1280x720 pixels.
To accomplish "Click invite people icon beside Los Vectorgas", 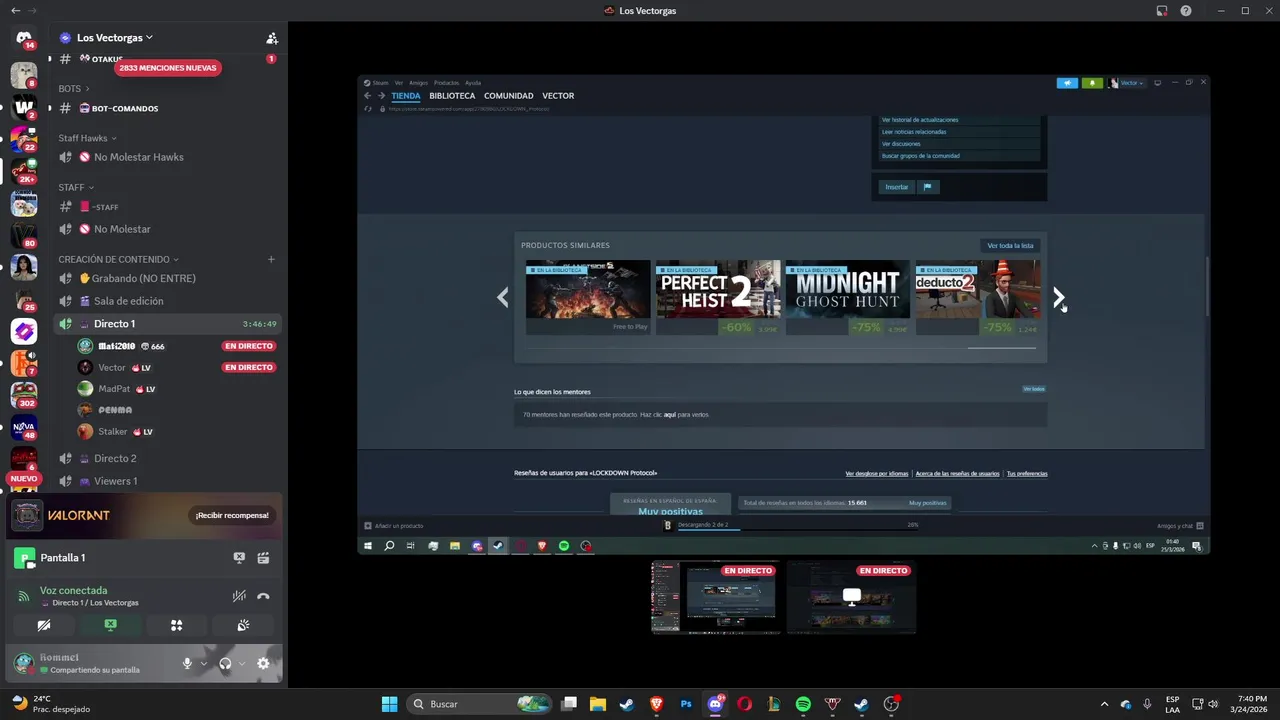I will click(271, 38).
